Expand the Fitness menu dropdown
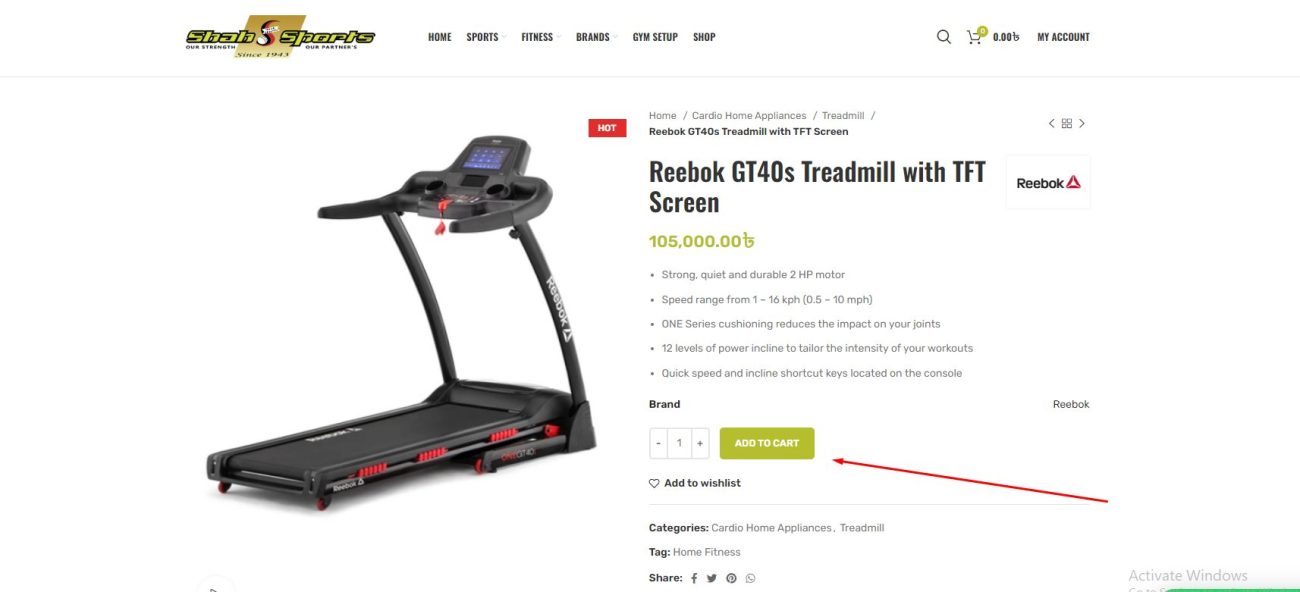The height and width of the screenshot is (592, 1300). 540,37
